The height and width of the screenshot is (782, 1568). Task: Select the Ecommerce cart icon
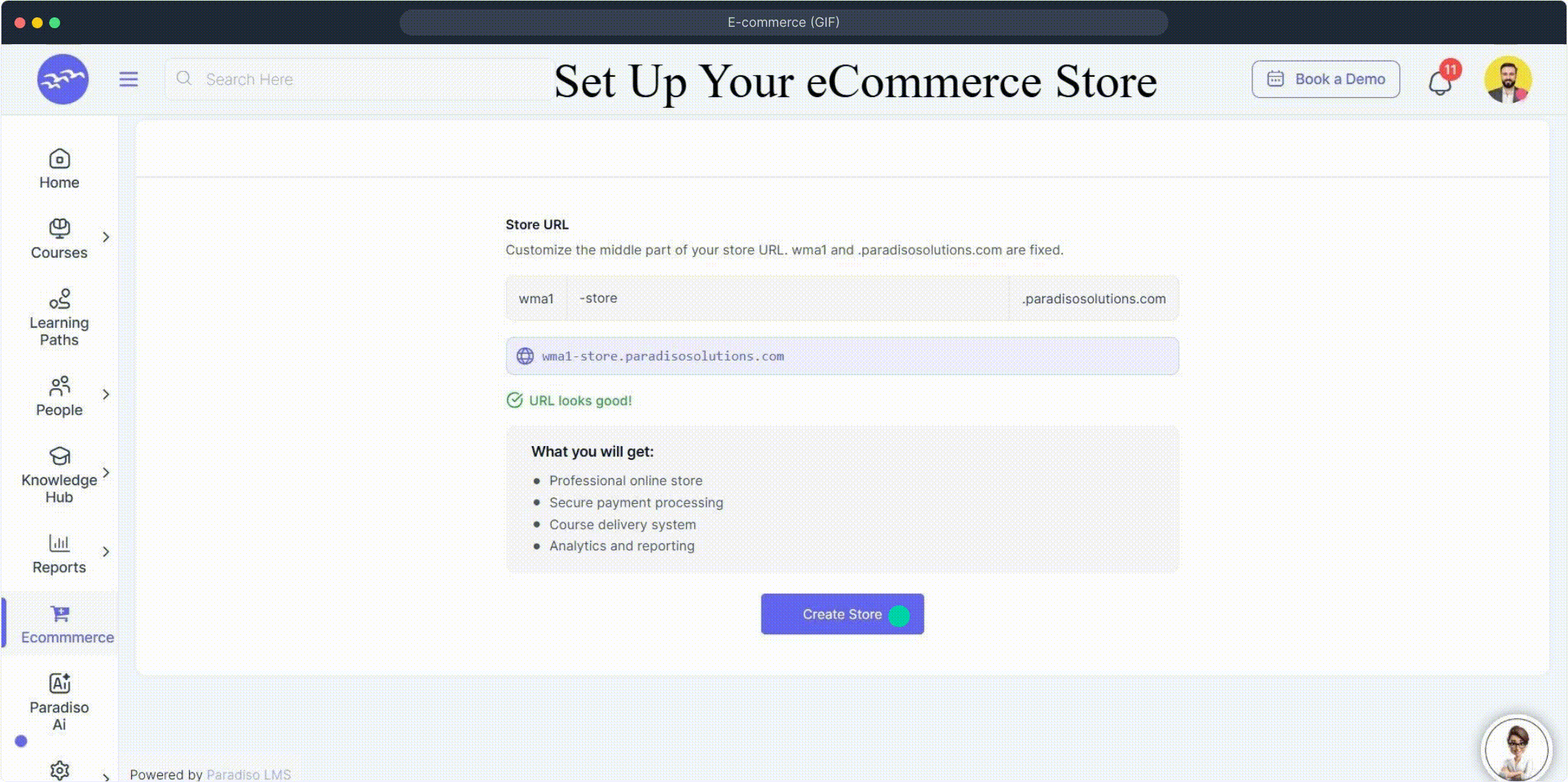click(60, 613)
